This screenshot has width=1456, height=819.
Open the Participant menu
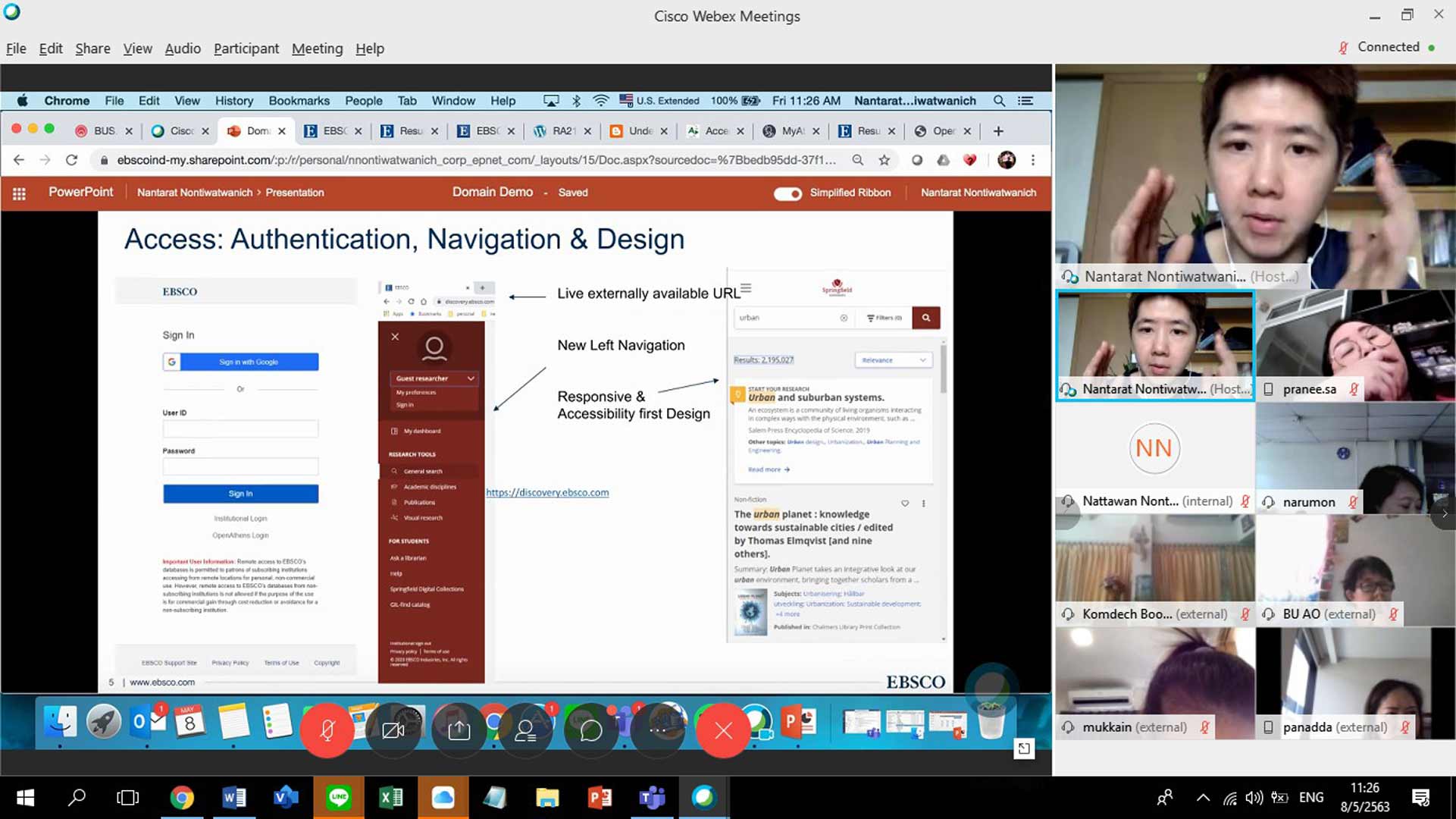[246, 49]
